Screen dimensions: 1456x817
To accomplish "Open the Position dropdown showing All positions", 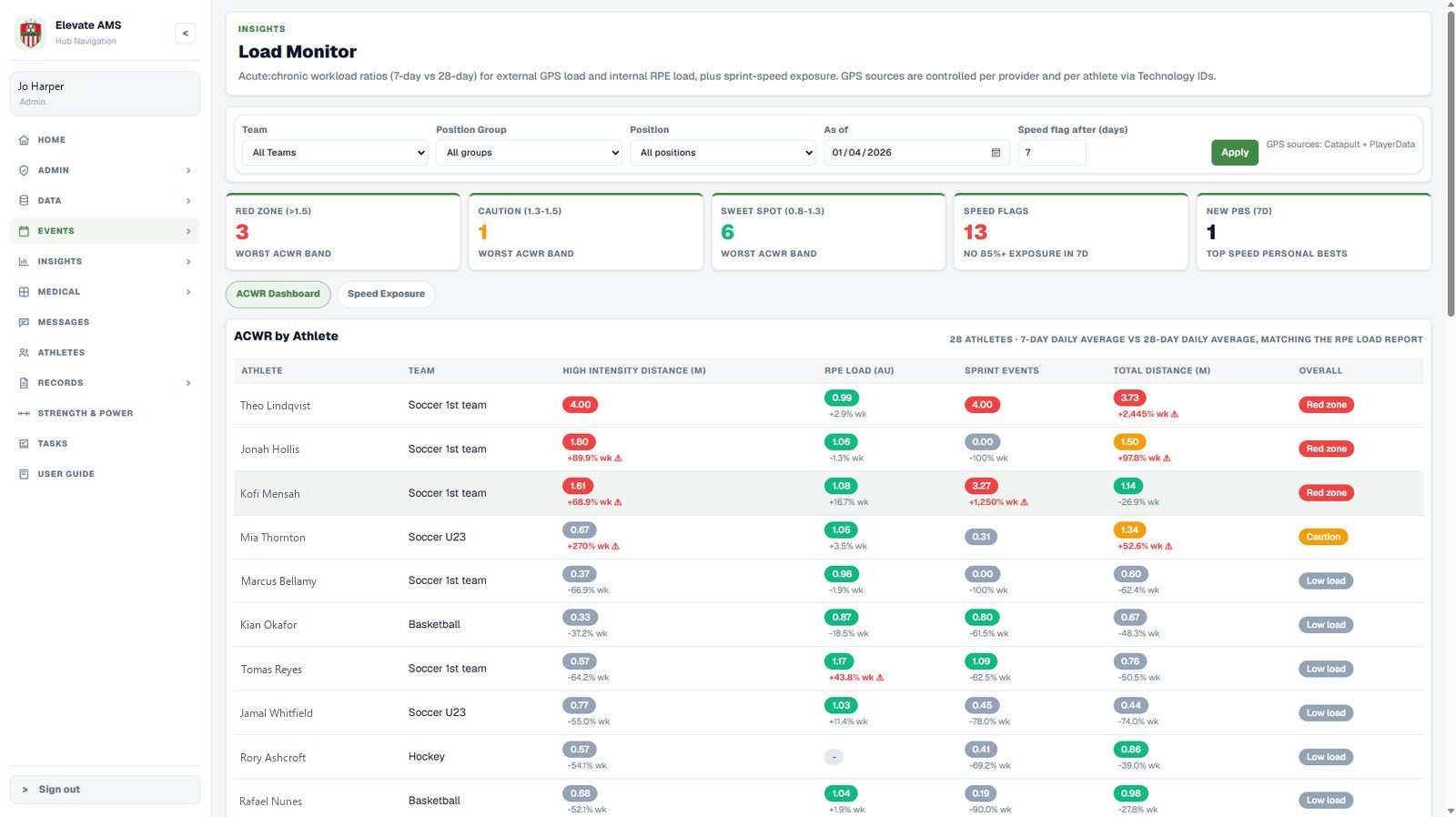I will (x=723, y=153).
